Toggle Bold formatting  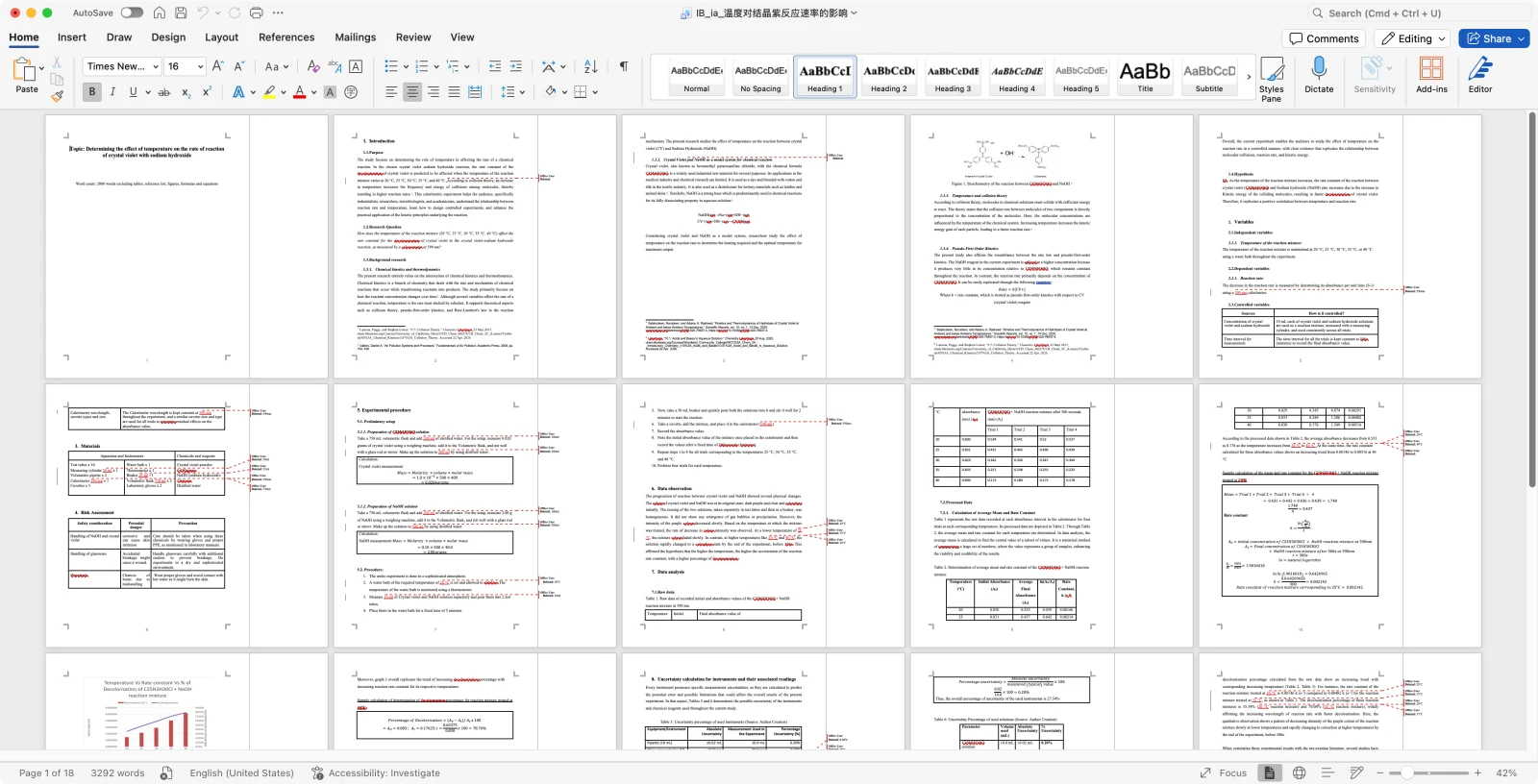tap(92, 92)
